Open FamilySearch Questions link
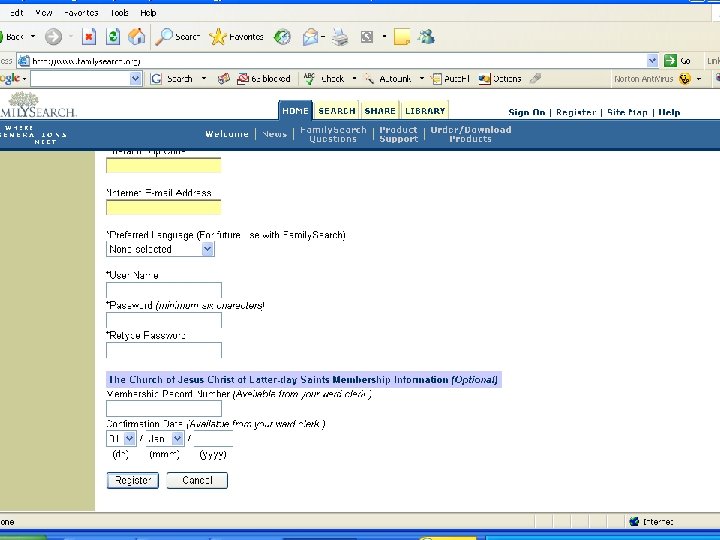 [333, 134]
